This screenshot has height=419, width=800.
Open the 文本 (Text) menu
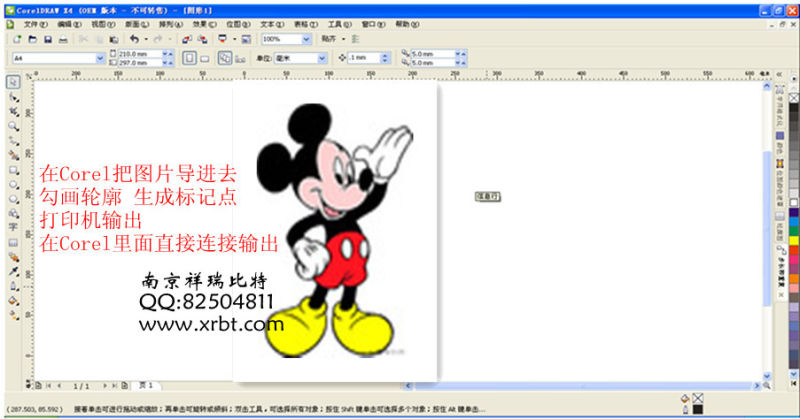[272, 24]
